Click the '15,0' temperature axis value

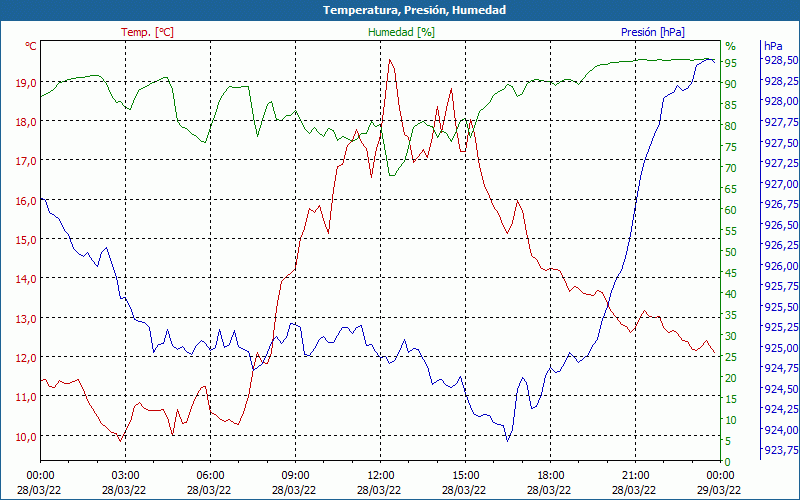click(x=26, y=240)
